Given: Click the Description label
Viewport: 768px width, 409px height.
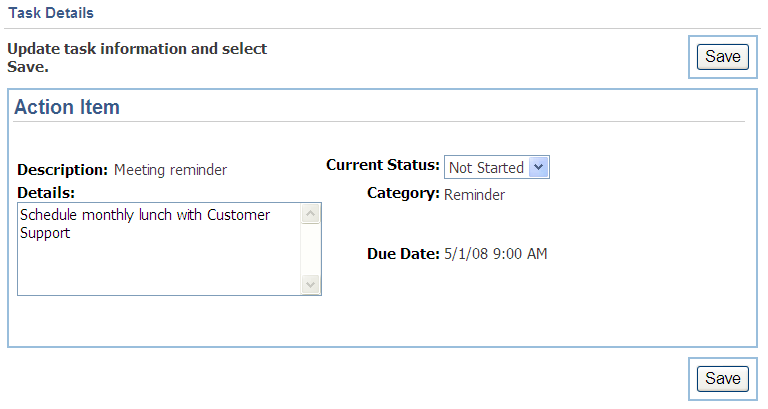Looking at the screenshot, I should (62, 170).
